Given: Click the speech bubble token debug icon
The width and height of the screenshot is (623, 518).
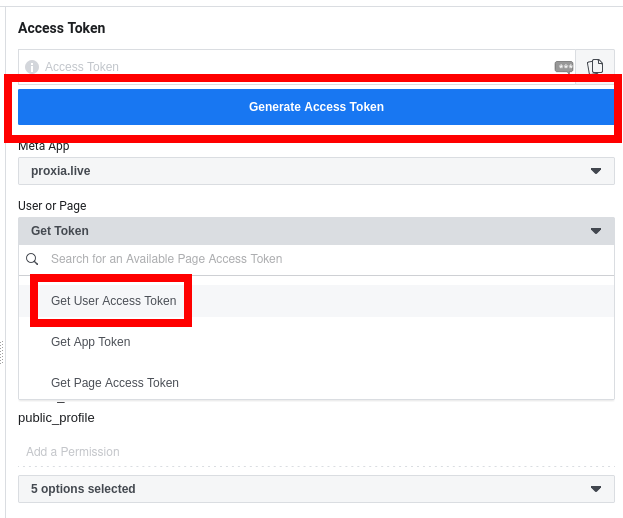Looking at the screenshot, I should click(x=564, y=67).
